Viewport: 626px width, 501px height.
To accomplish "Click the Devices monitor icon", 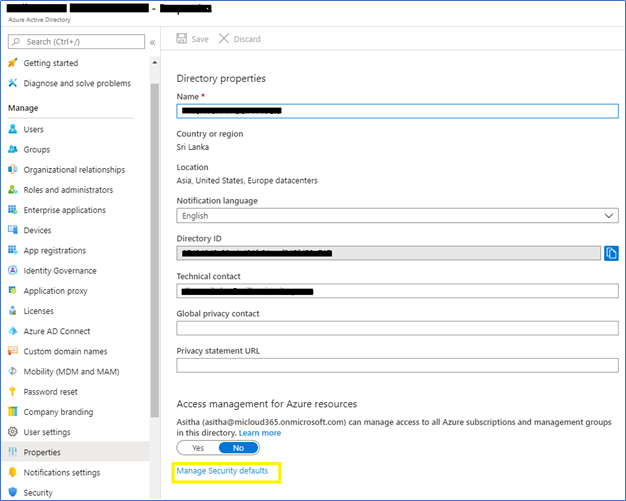I will point(13,230).
